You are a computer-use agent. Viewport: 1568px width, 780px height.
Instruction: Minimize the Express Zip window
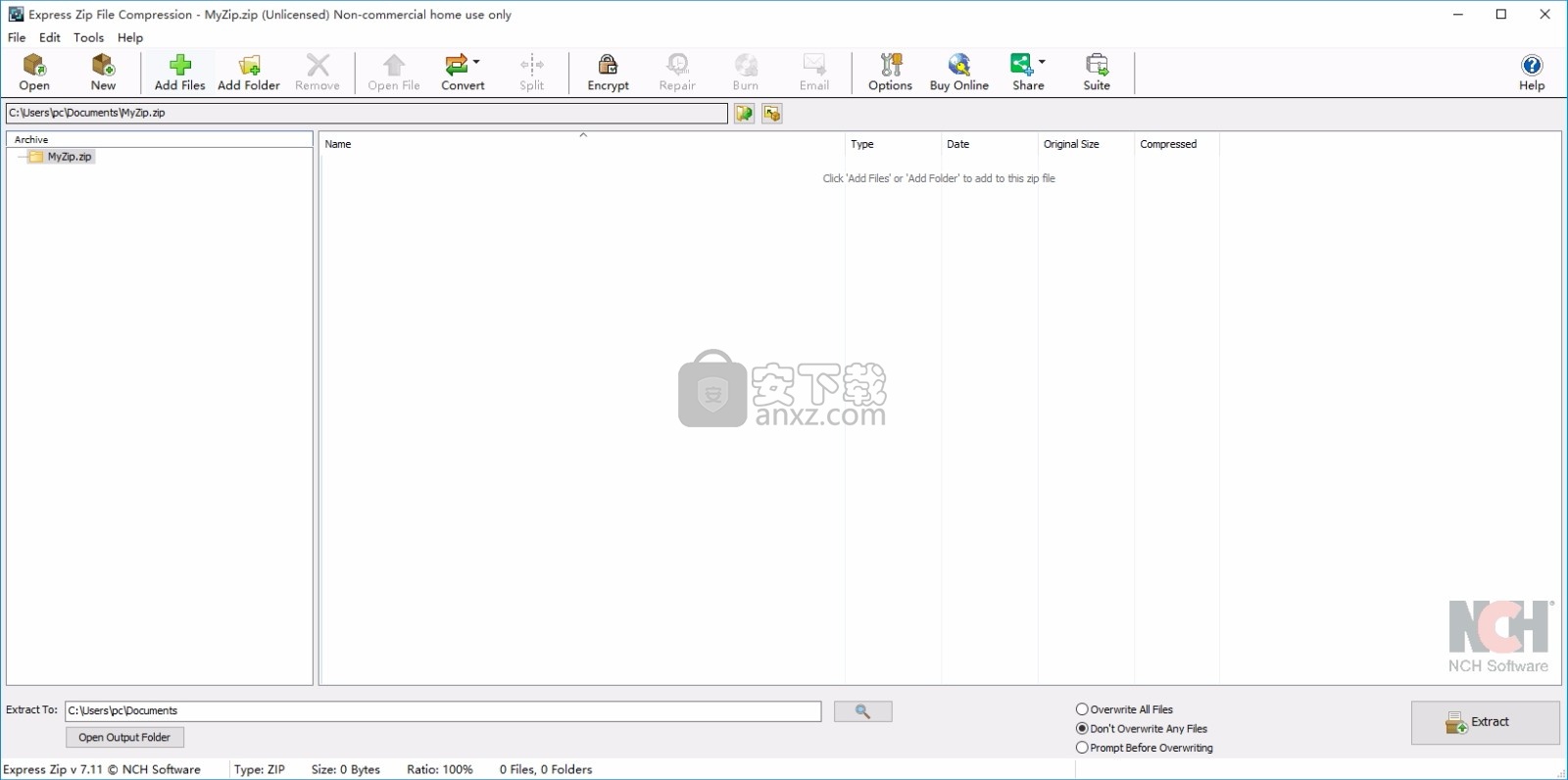pyautogui.click(x=1458, y=15)
